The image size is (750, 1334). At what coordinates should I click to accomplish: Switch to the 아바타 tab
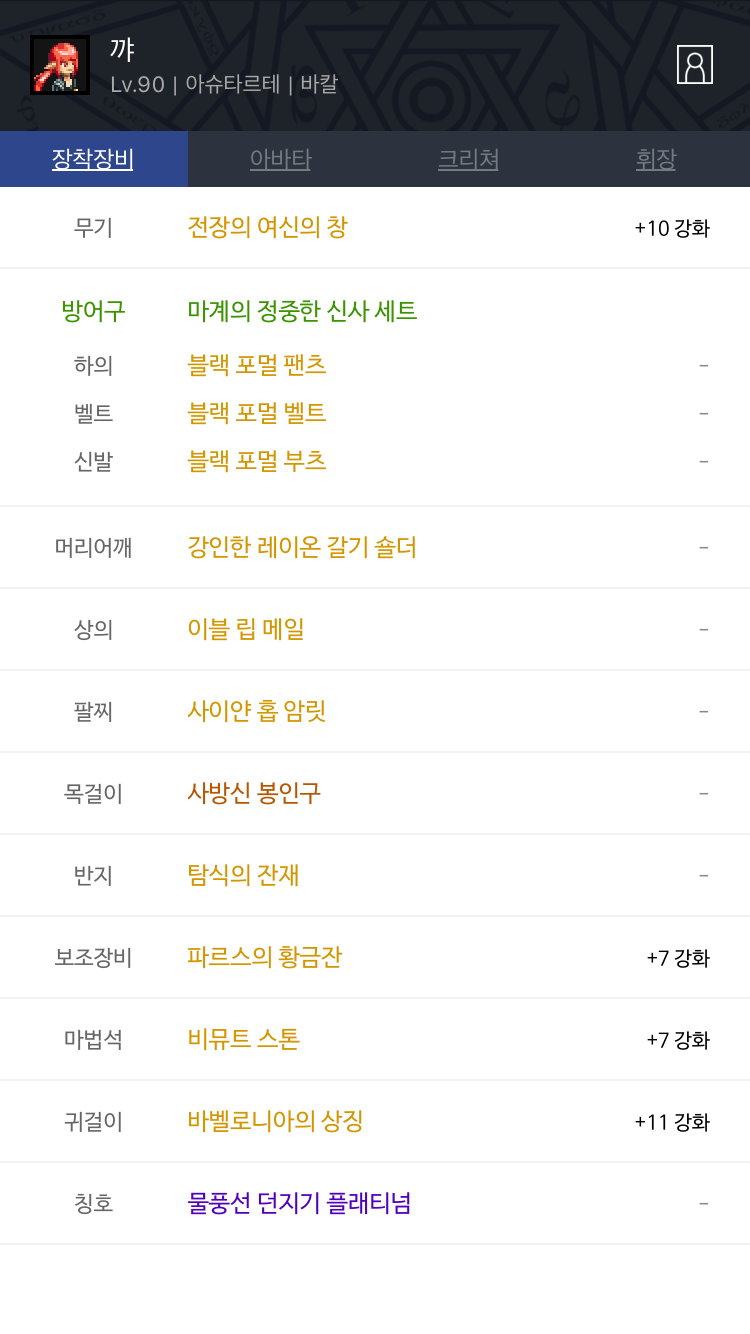tap(281, 159)
